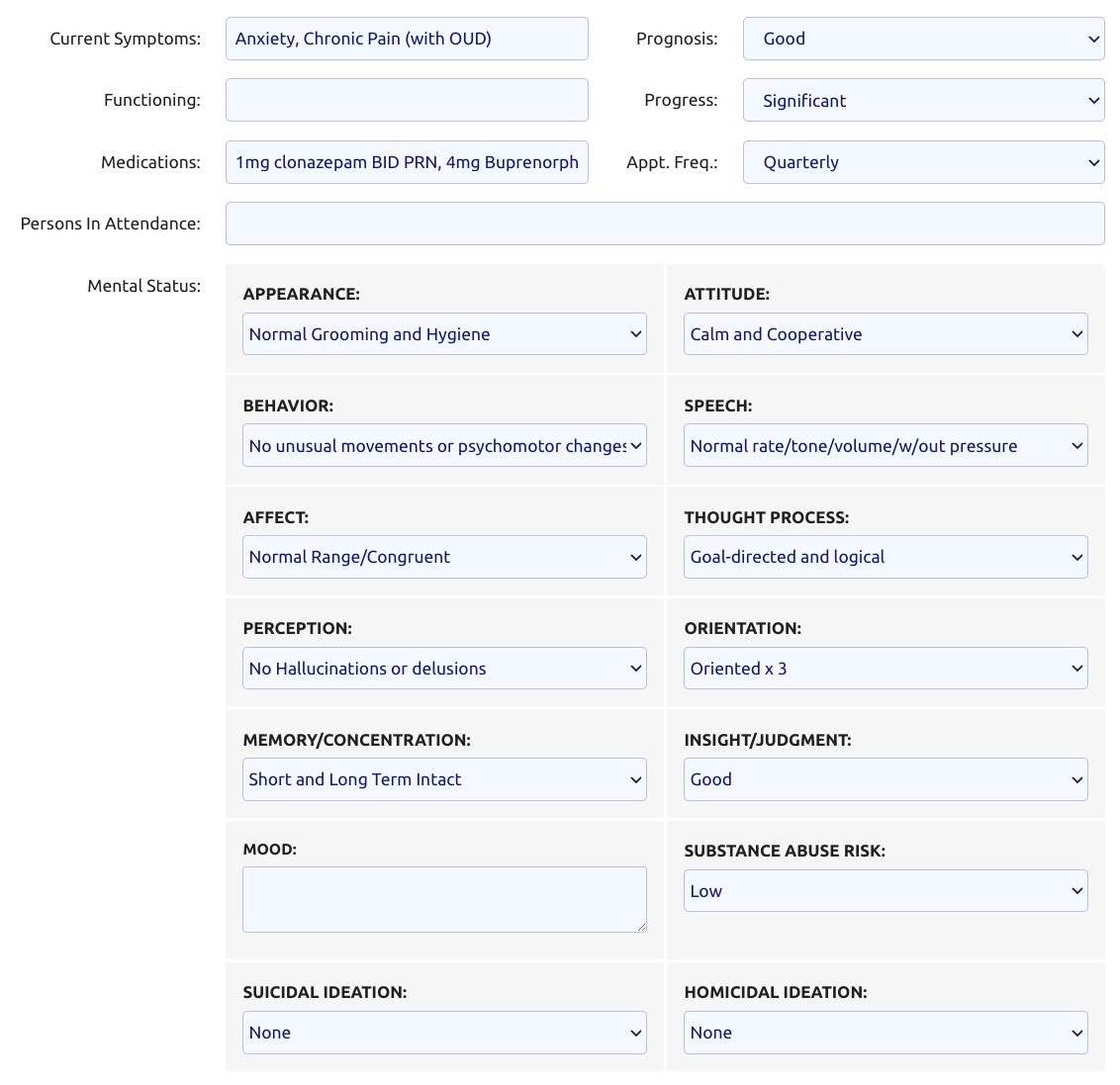Image resolution: width=1120 pixels, height=1085 pixels.
Task: Open the Substance Abuse Risk dropdown
Action: click(x=886, y=891)
